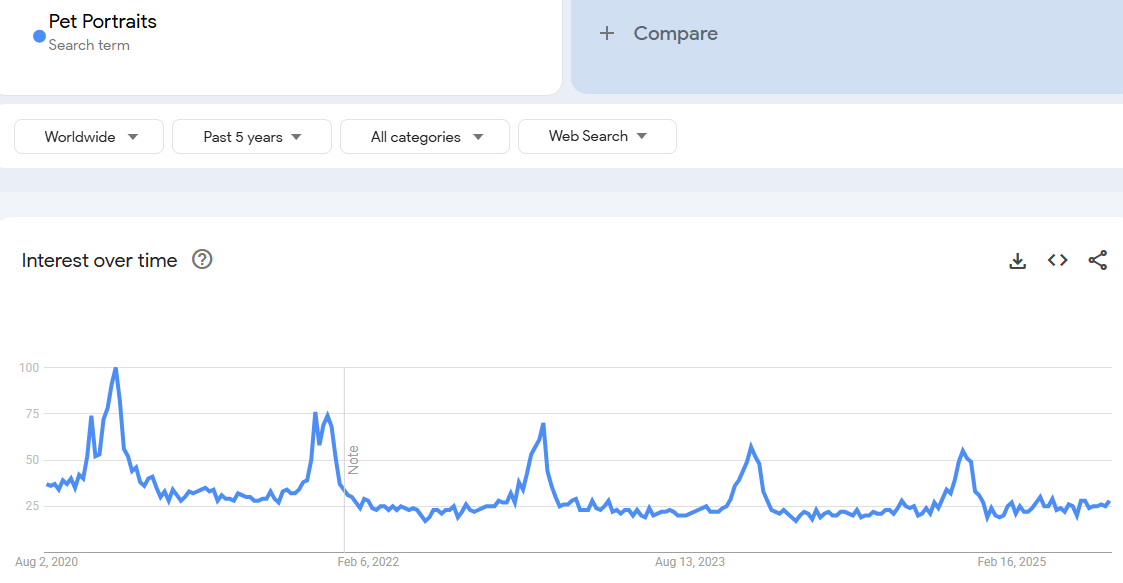Click the Note marker on the chart
The height and width of the screenshot is (583, 1123).
pos(353,459)
